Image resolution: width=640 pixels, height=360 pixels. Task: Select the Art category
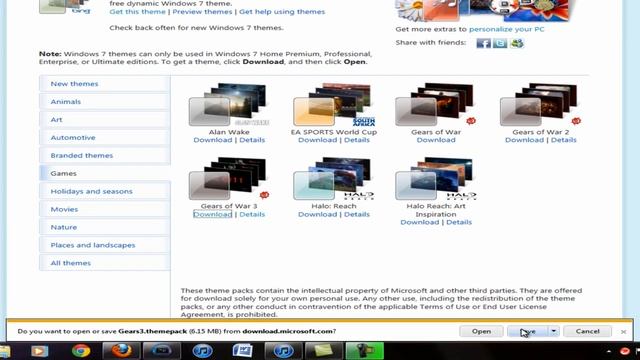(105, 120)
